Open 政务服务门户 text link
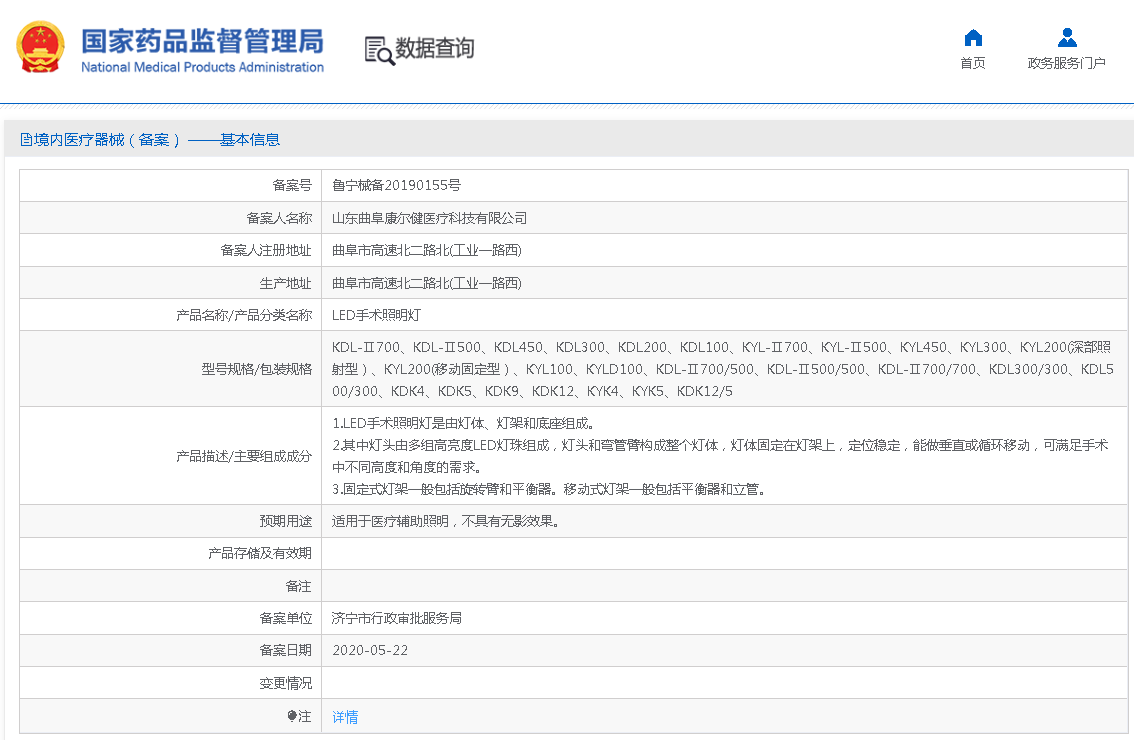The height and width of the screenshot is (740, 1134). click(1067, 63)
